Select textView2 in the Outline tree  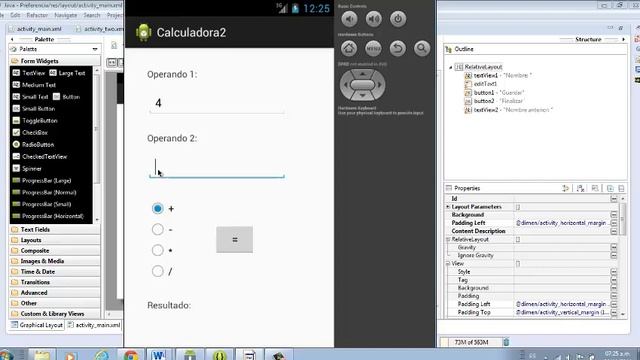(509, 110)
